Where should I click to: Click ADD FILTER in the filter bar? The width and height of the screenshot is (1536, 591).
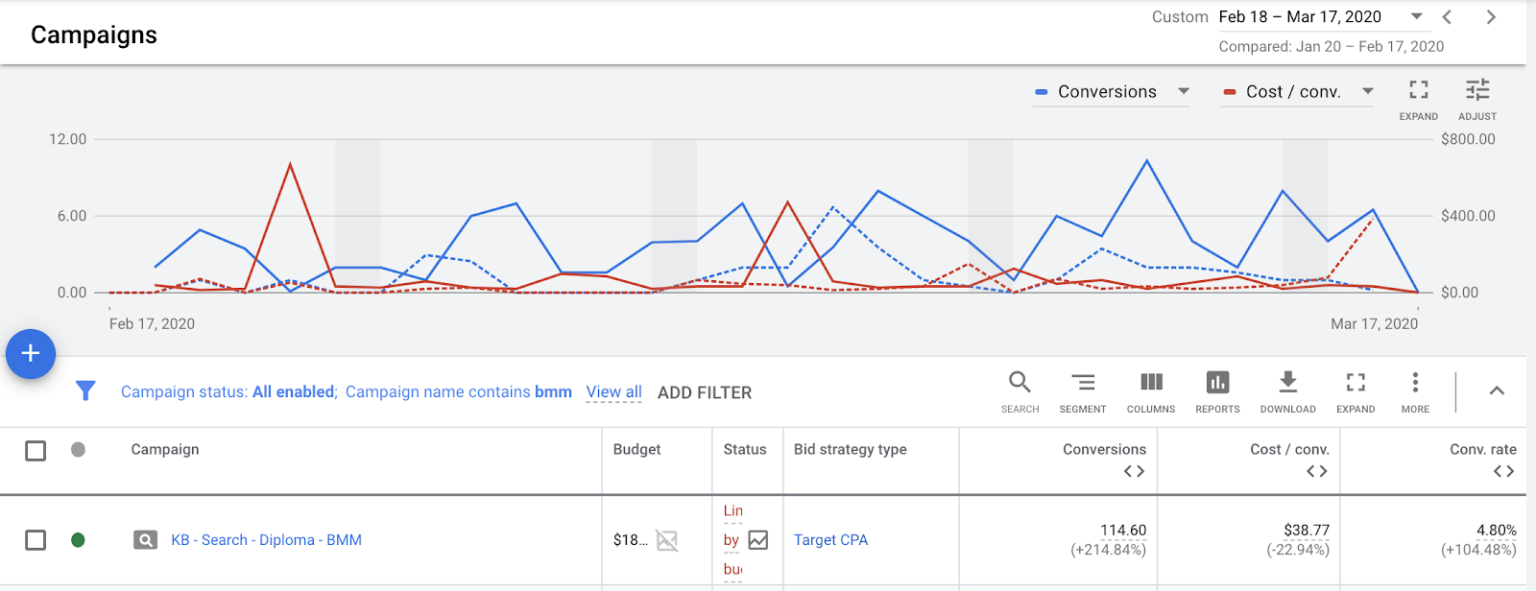point(704,392)
